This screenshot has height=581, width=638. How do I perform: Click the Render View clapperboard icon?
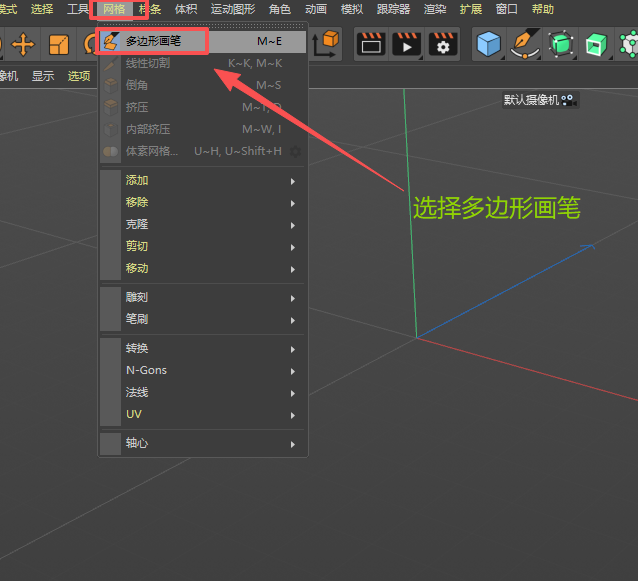[371, 44]
